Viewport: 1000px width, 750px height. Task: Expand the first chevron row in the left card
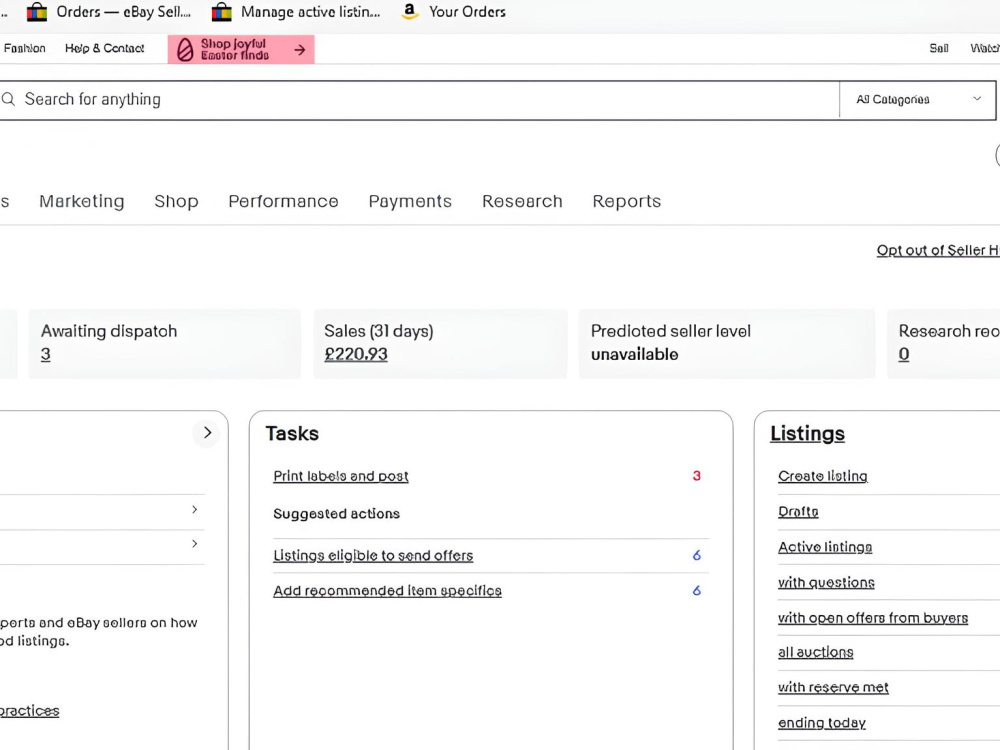[195, 509]
